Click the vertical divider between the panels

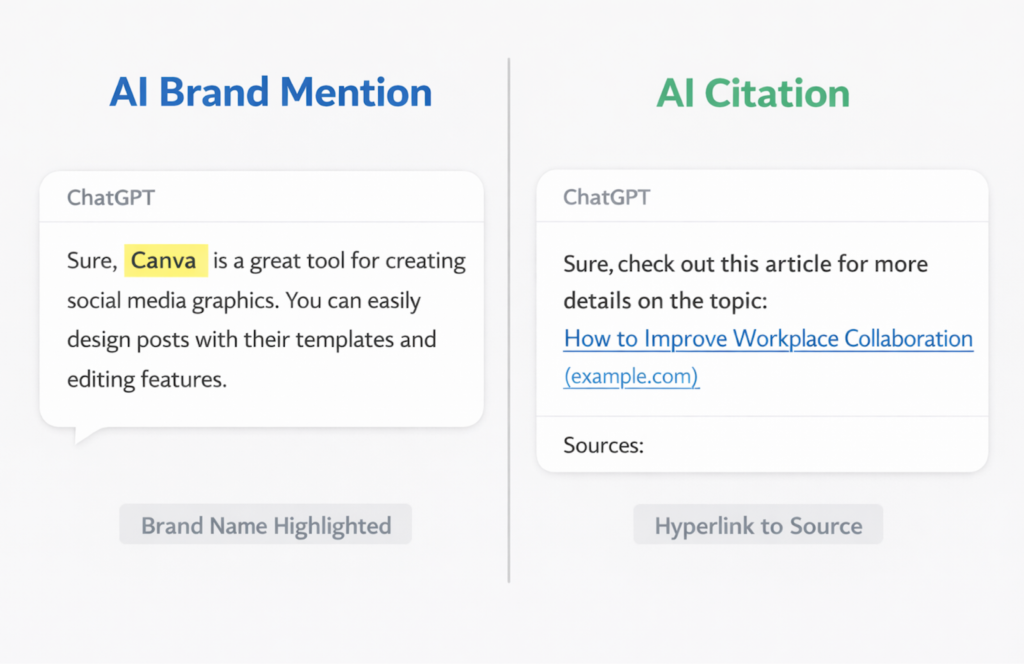point(509,320)
